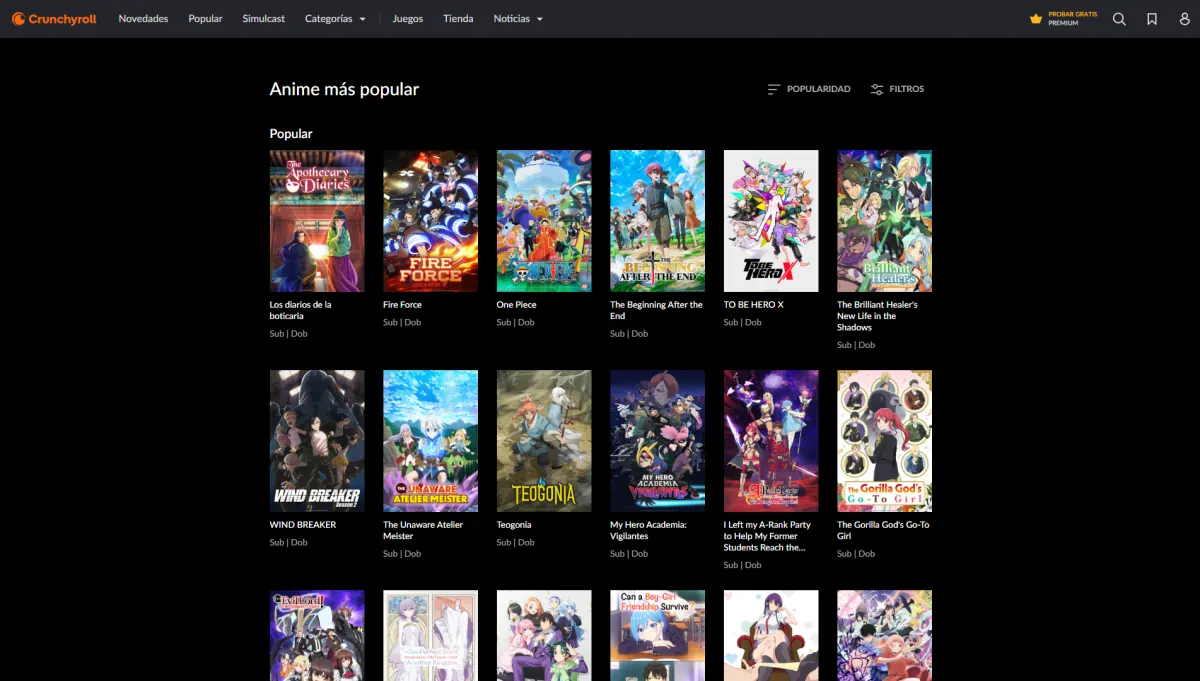
Task: Select the TO BE HERO X poster
Action: pyautogui.click(x=771, y=221)
